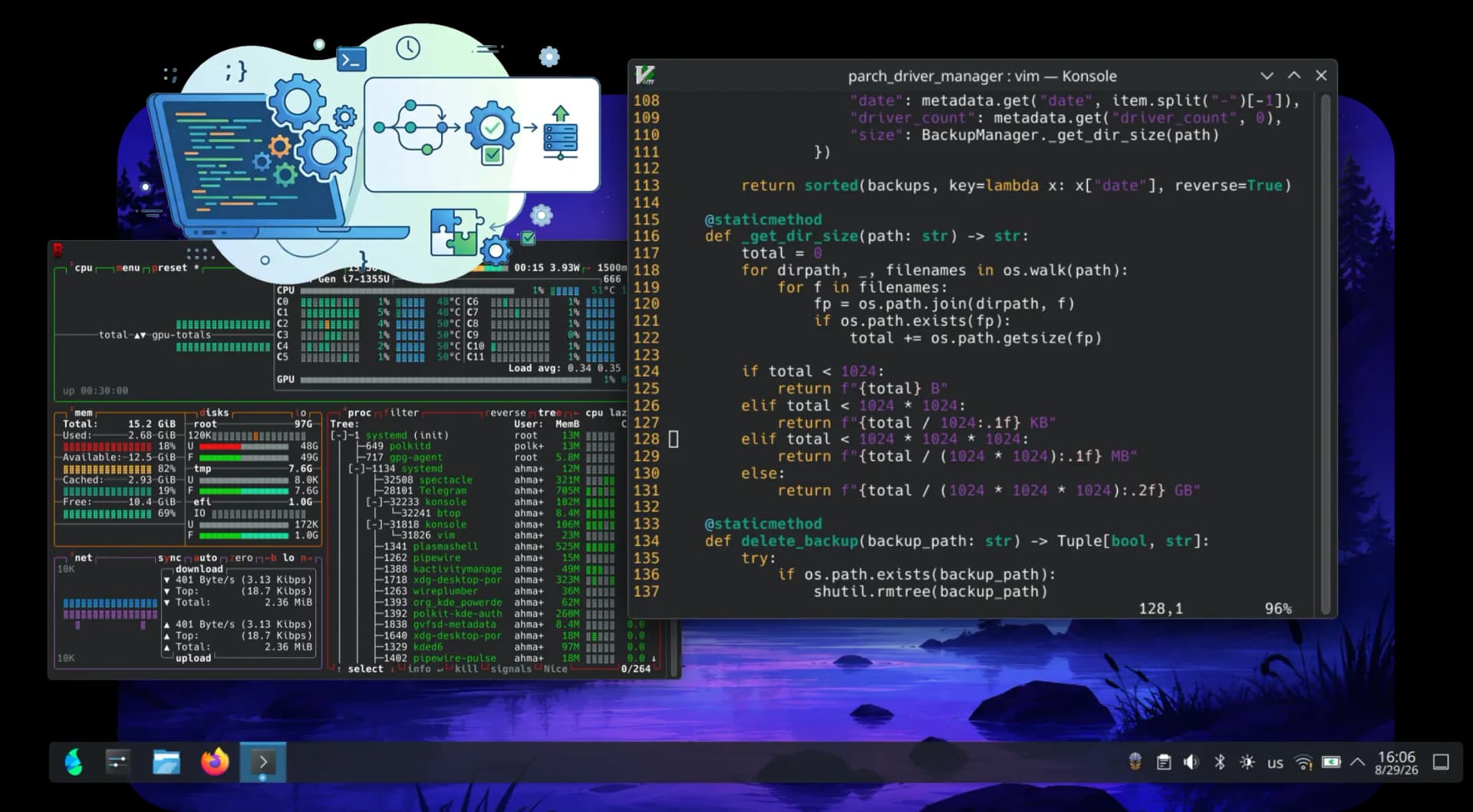Open the System Settings taskbar icon

click(x=117, y=762)
